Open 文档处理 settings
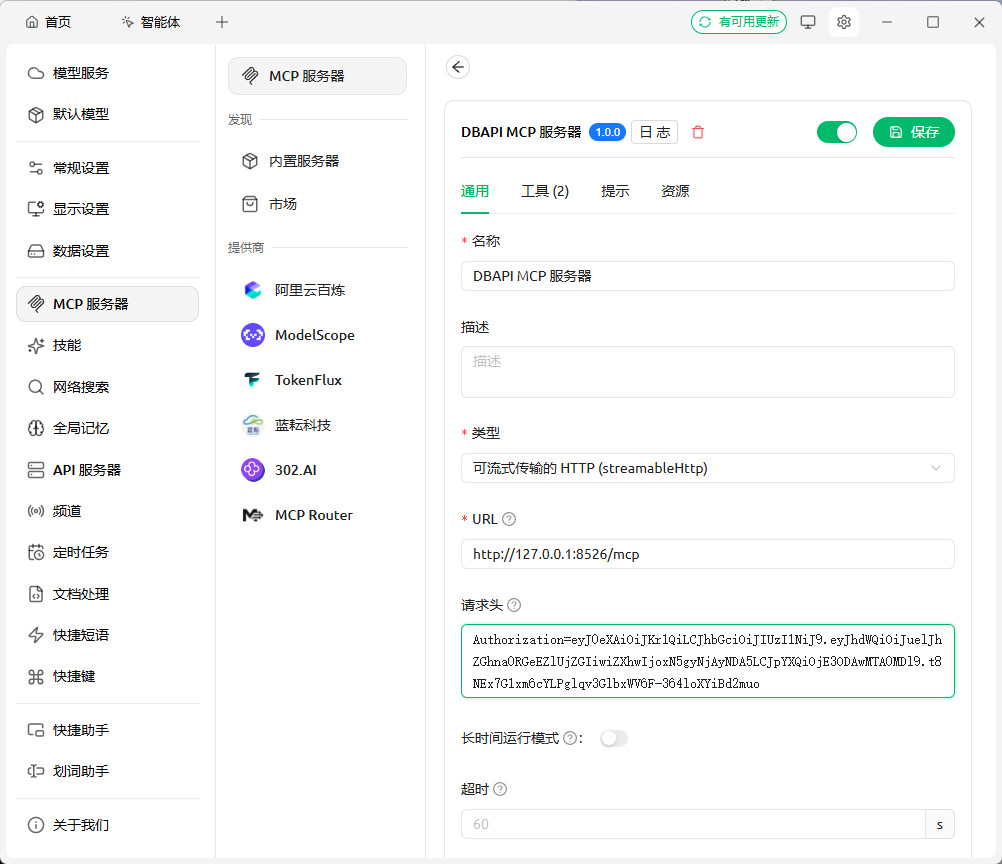1002x864 pixels. pos(107,594)
